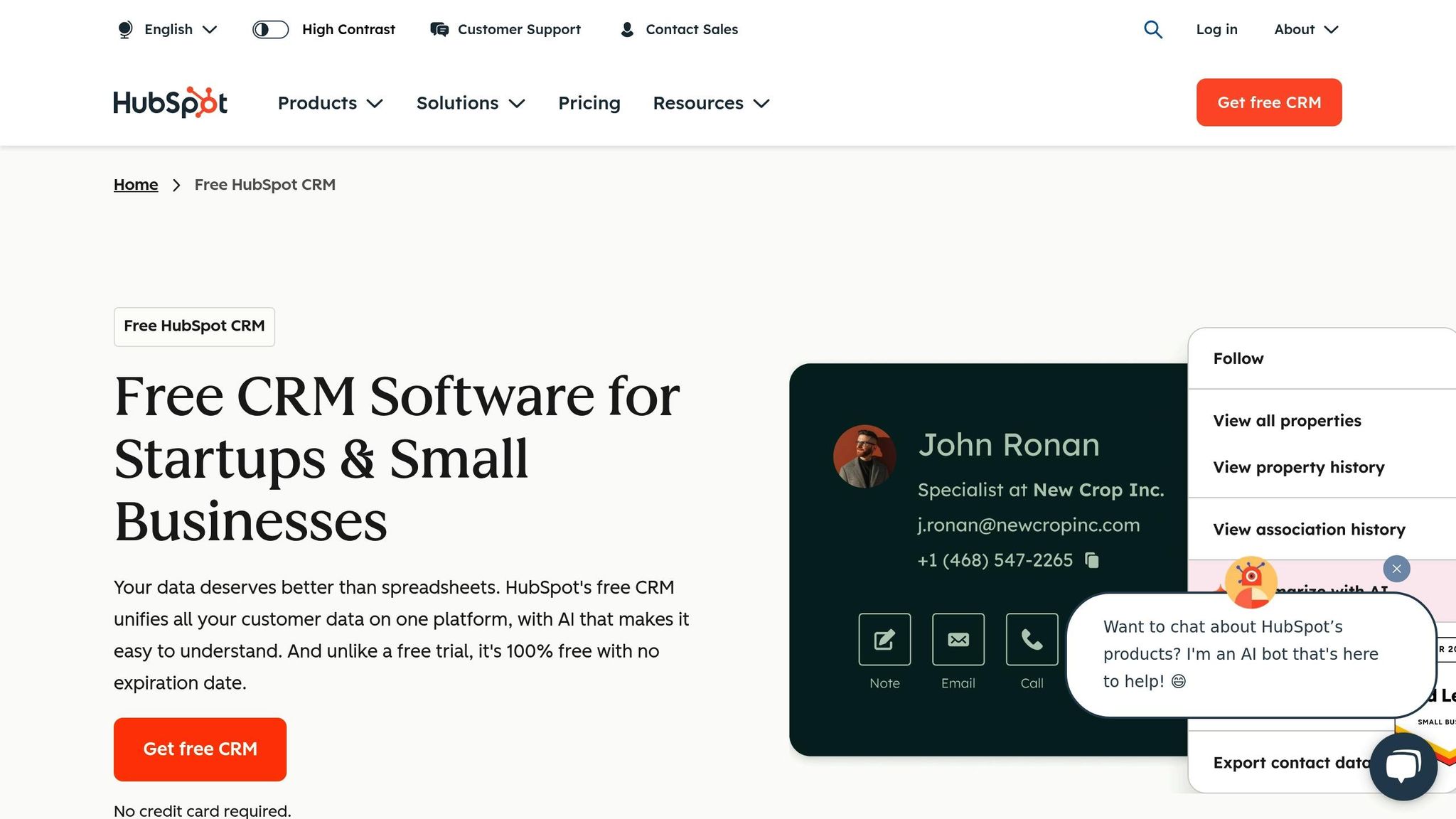Click the Free HubSpot CRM tag
The height and width of the screenshot is (819, 1456).
point(194,326)
